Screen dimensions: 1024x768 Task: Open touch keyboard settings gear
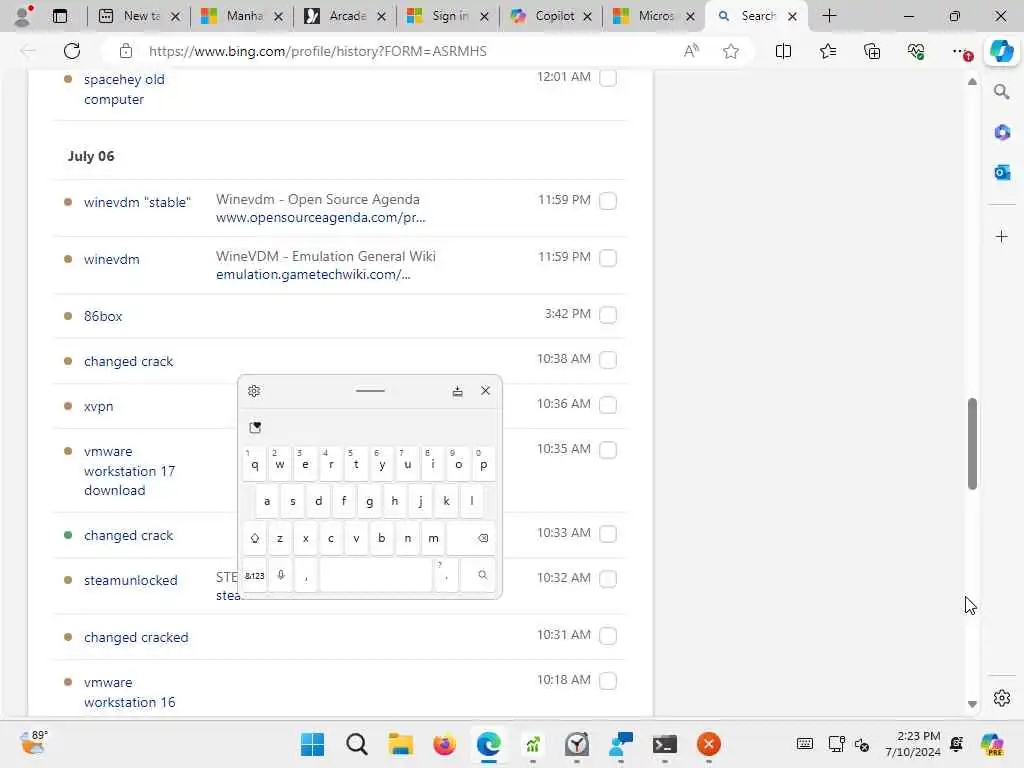click(254, 391)
